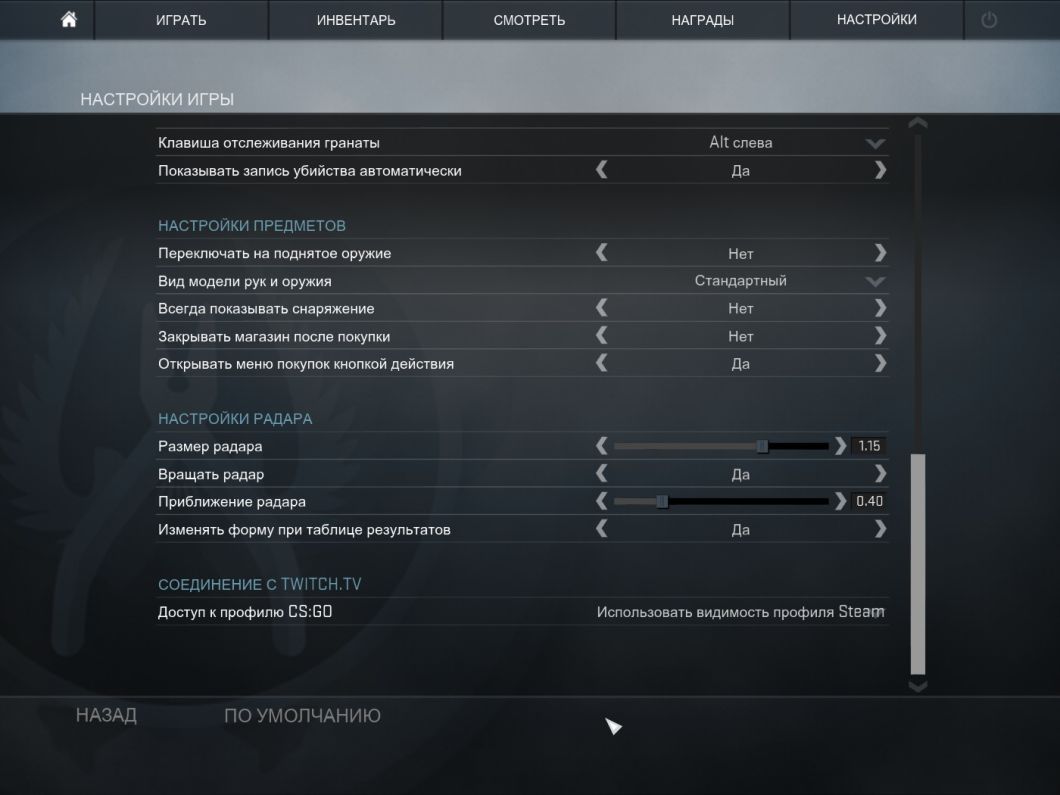This screenshot has width=1060, height=795.
Task: Click the Размер радара value field 1.15
Action: (x=869, y=445)
